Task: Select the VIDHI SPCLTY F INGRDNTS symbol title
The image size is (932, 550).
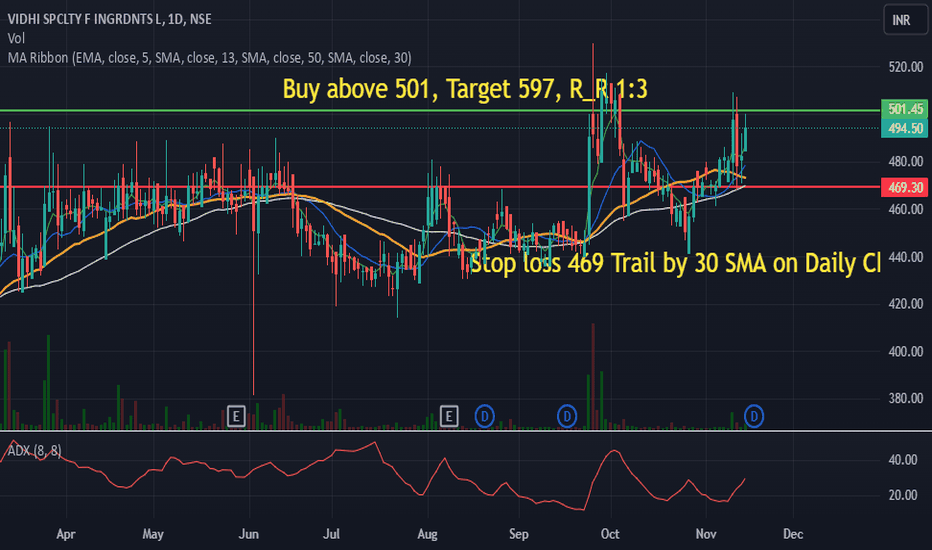Action: (109, 19)
